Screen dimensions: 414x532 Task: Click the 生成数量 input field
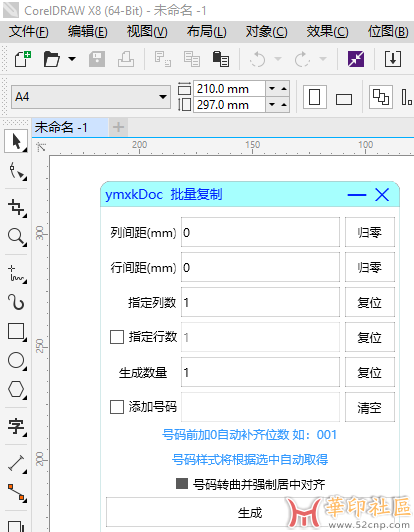[x=260, y=372]
